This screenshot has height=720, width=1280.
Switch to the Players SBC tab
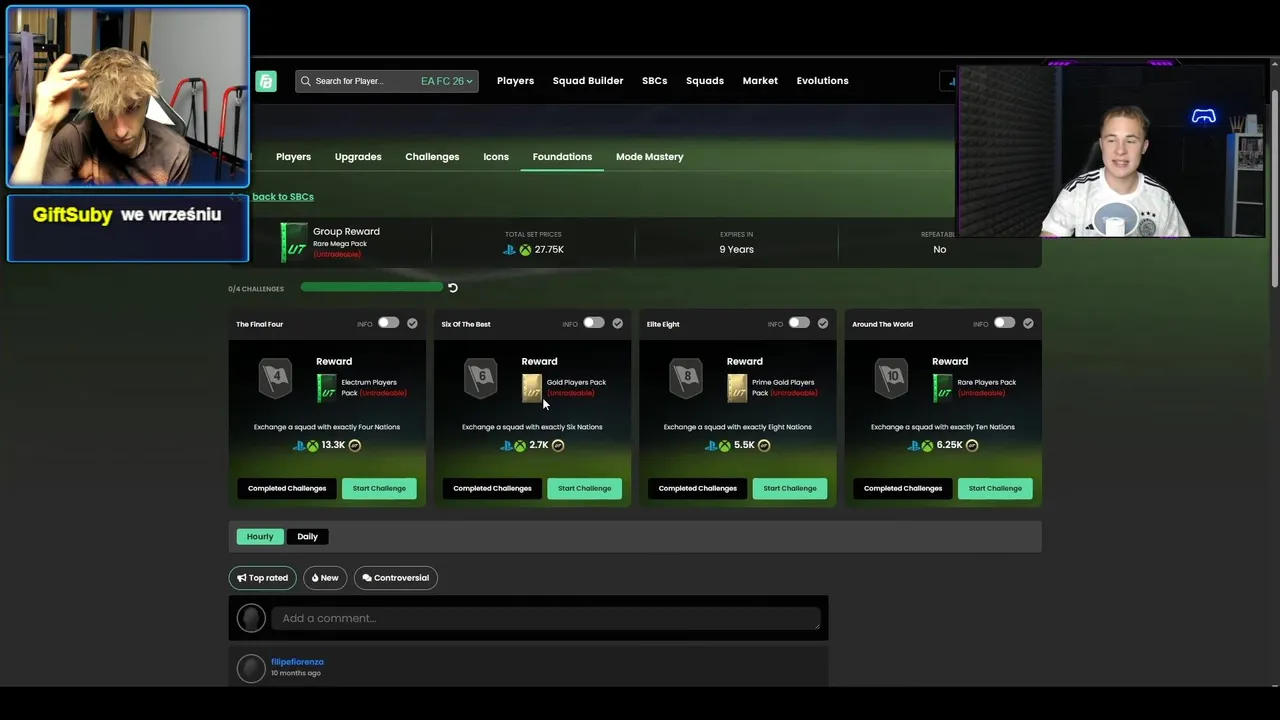coord(293,157)
